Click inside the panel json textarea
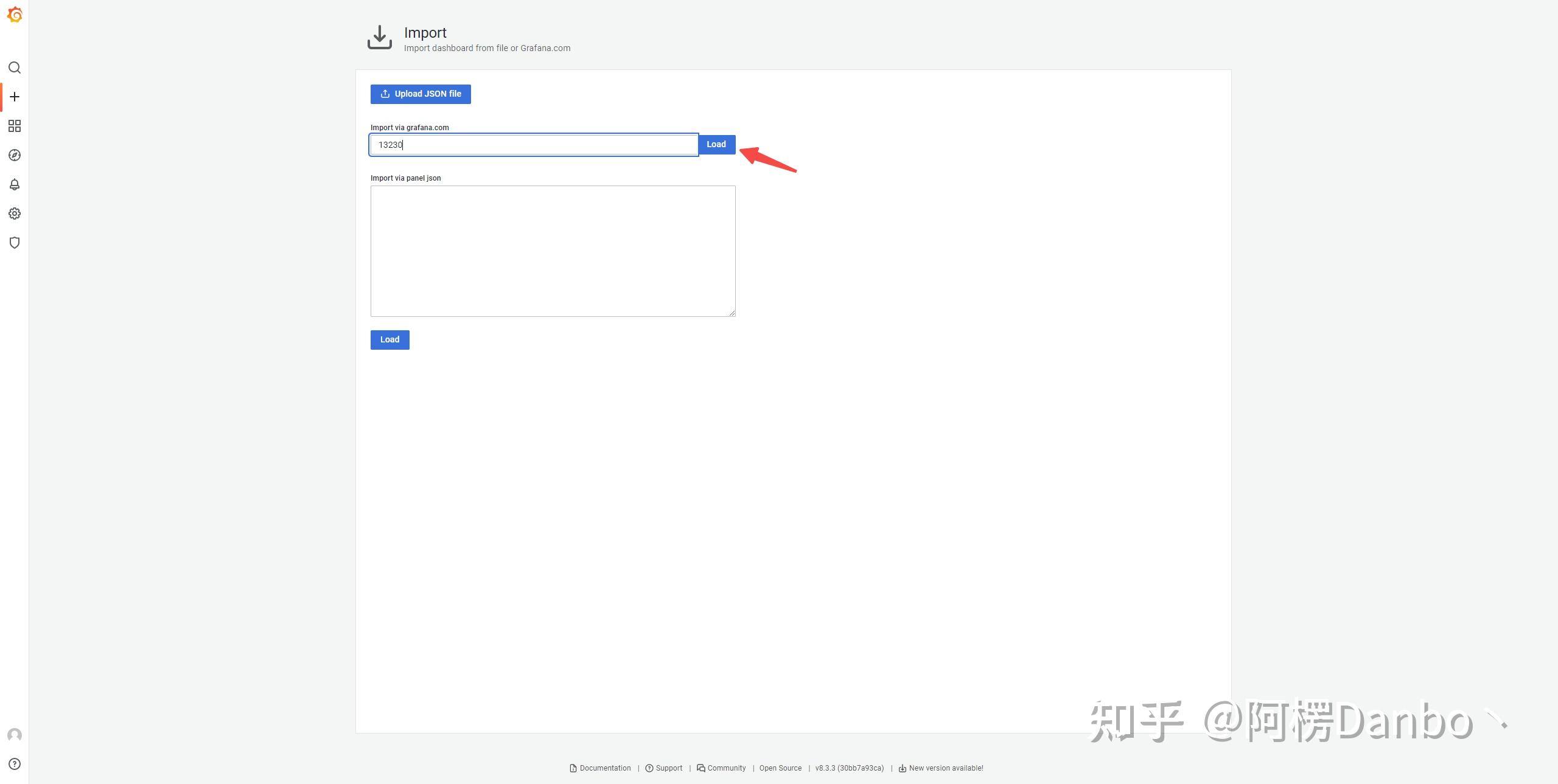This screenshot has height=784, width=1558. 553,251
